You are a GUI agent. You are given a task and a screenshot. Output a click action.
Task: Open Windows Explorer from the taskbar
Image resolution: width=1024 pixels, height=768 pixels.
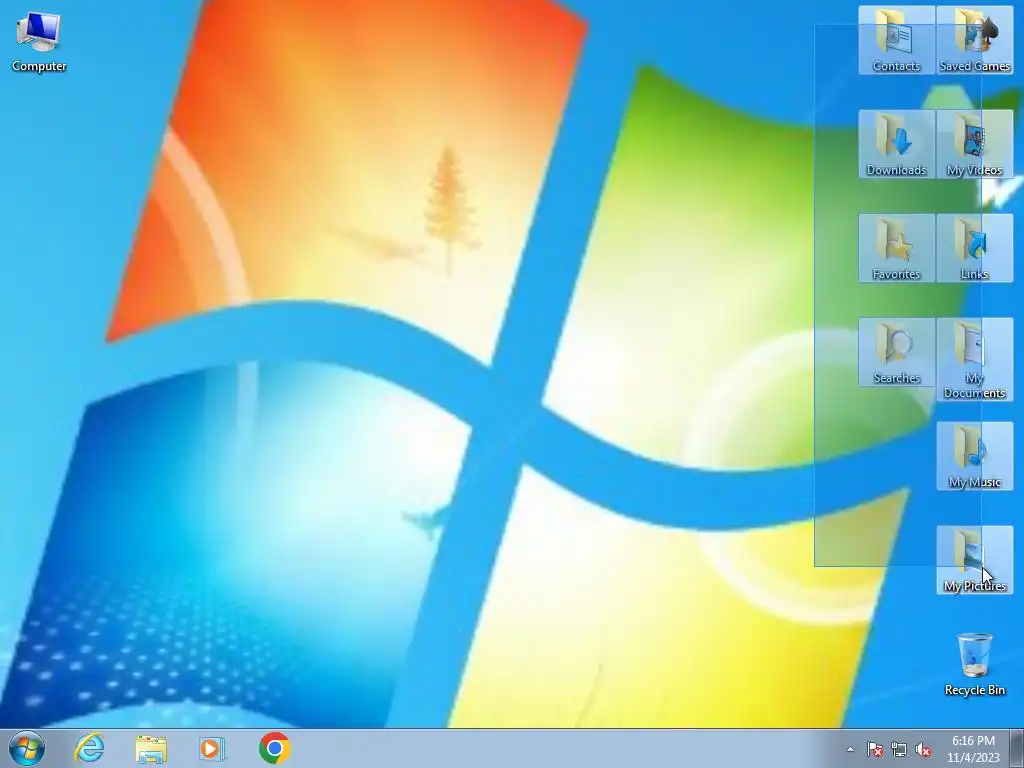(x=151, y=748)
